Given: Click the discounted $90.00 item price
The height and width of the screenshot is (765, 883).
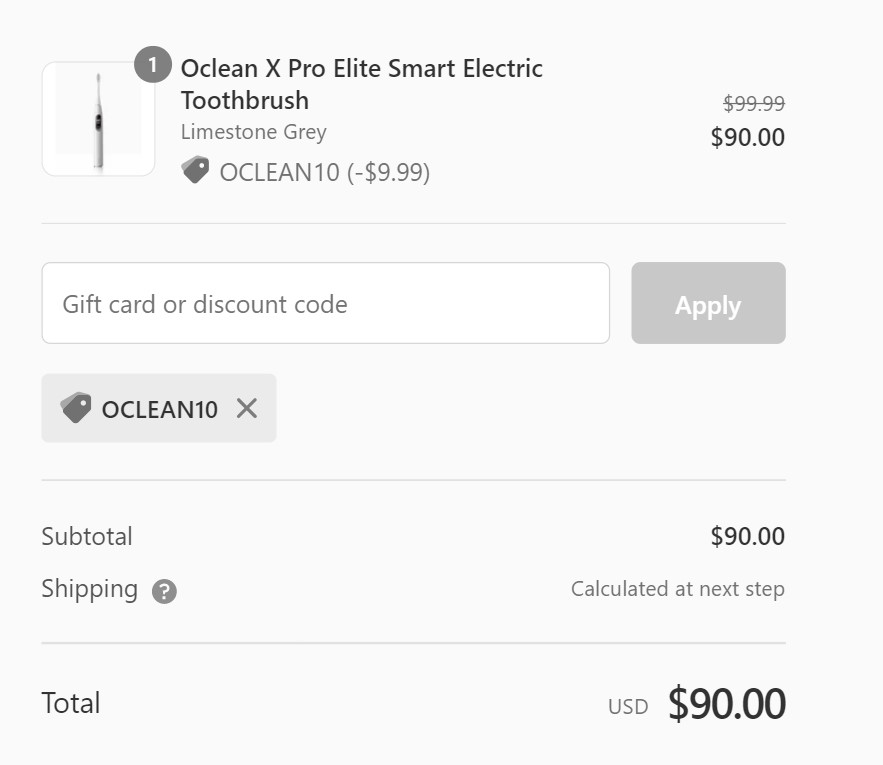Looking at the screenshot, I should pos(747,137).
